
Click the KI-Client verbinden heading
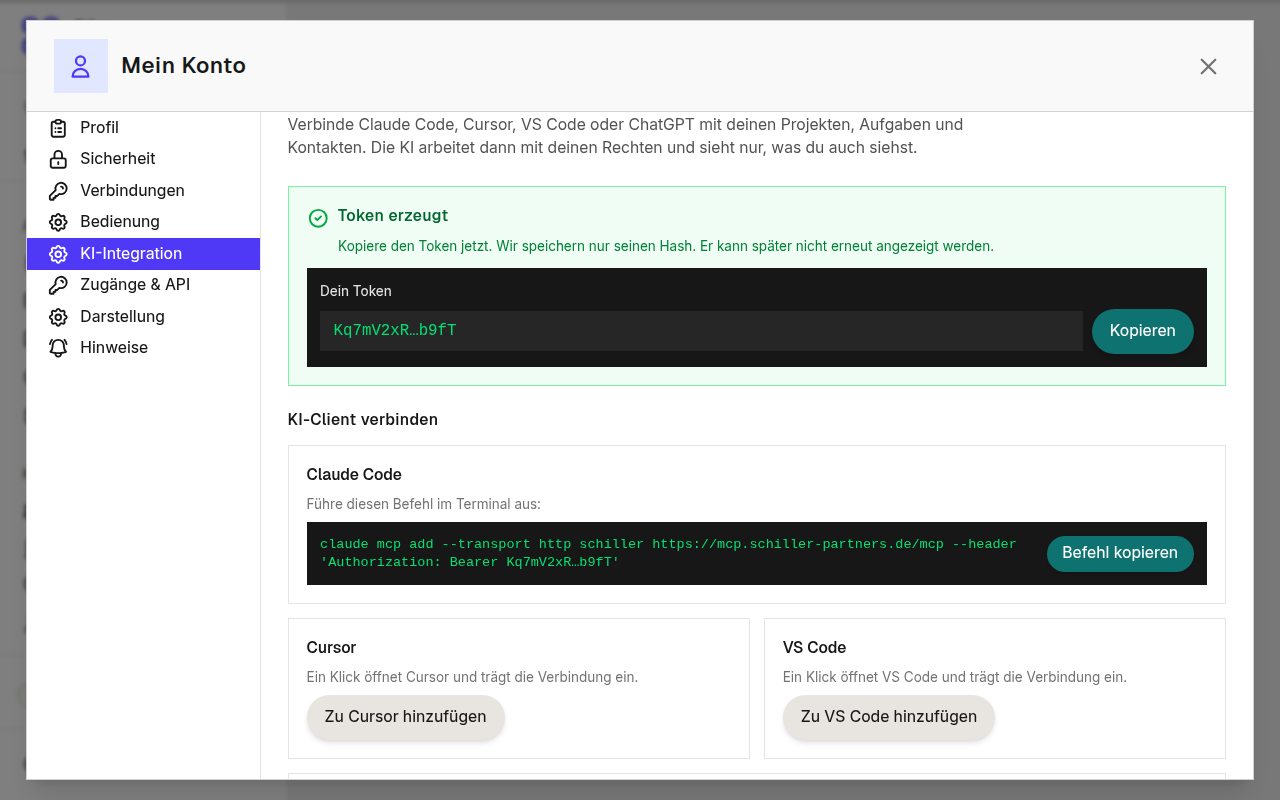[x=363, y=420]
